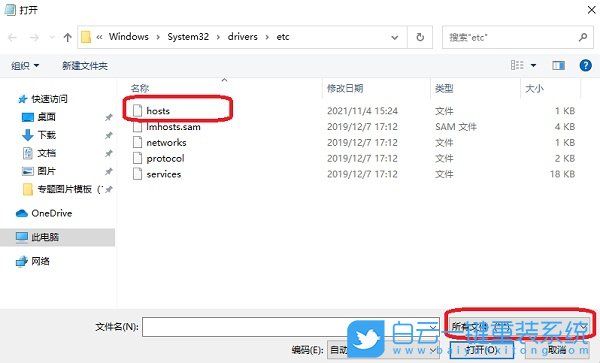The image size is (600, 363).
Task: Sort by the 修改日期 column header
Action: point(345,89)
